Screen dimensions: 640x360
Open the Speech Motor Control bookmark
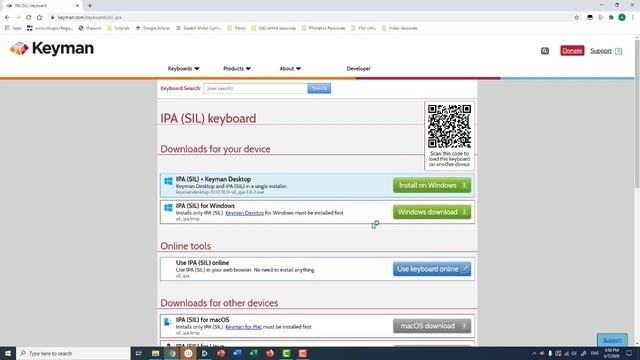click(198, 28)
